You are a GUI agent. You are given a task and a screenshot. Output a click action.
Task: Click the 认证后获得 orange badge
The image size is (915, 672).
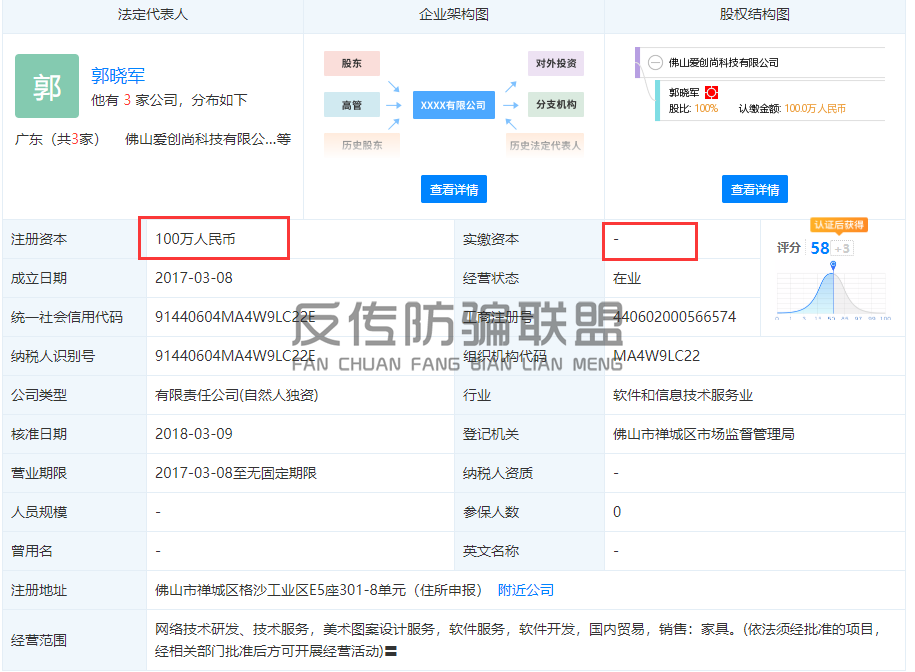tap(838, 225)
